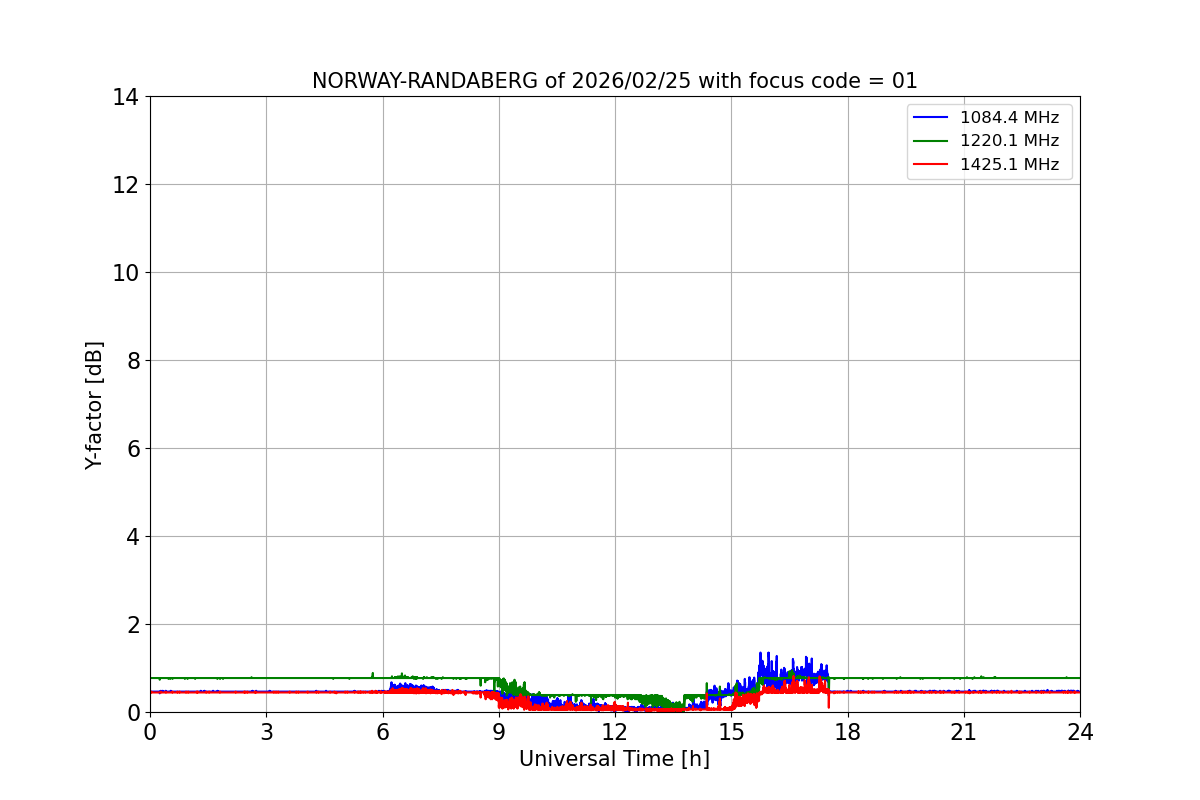1200x800 pixels.
Task: Click the x-axis tick label 9
Action: point(499,732)
